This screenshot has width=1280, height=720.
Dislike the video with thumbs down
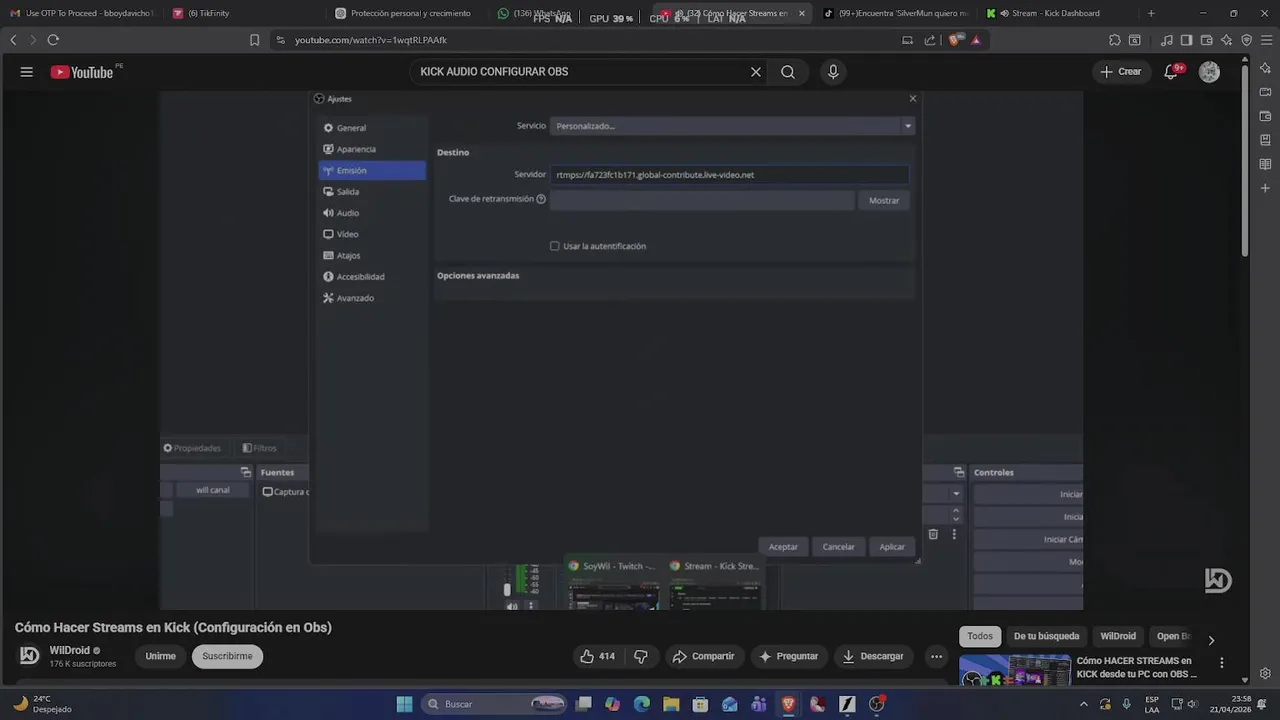pos(641,656)
